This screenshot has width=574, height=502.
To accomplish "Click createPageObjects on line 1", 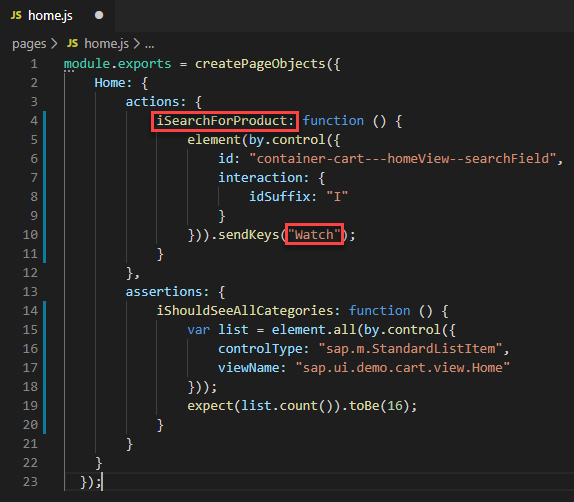I will pos(260,64).
